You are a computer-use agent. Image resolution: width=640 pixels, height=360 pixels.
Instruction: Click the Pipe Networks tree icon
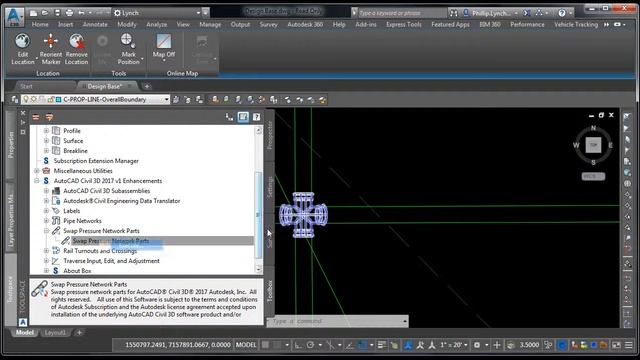56,221
